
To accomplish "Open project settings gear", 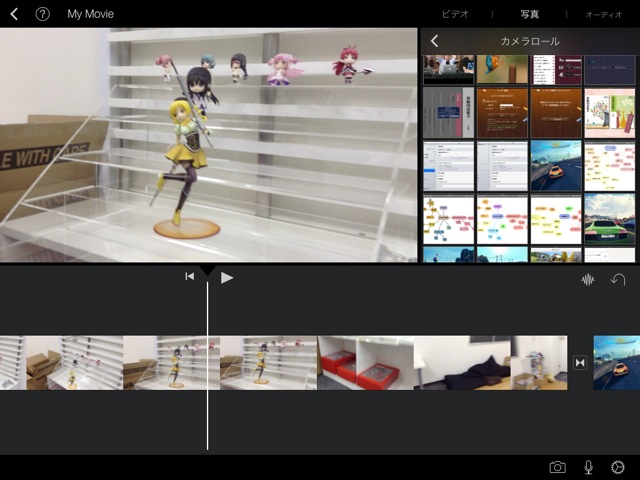I will [x=618, y=467].
